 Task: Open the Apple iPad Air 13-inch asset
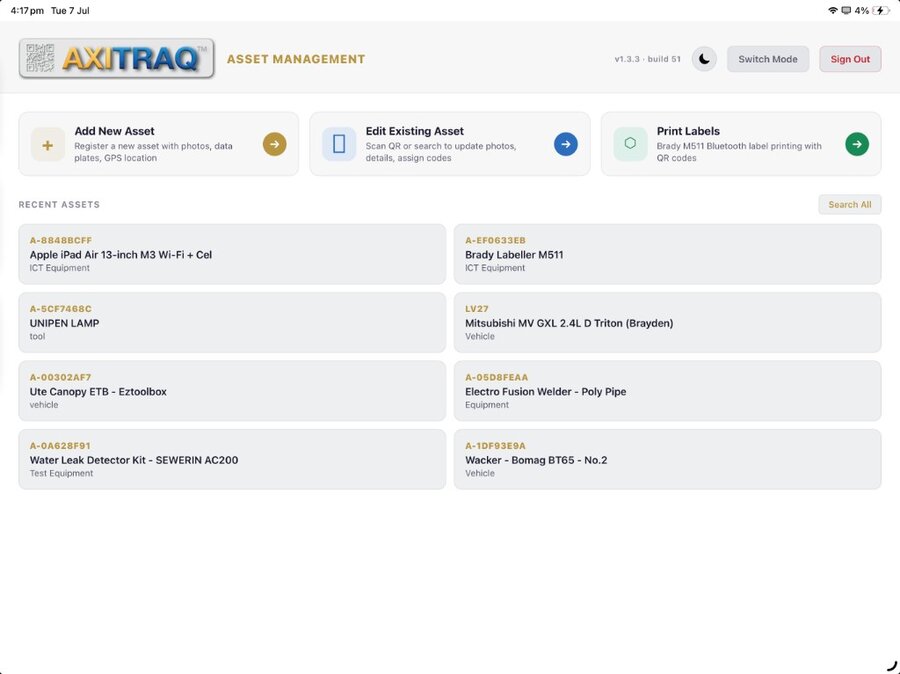(232, 254)
